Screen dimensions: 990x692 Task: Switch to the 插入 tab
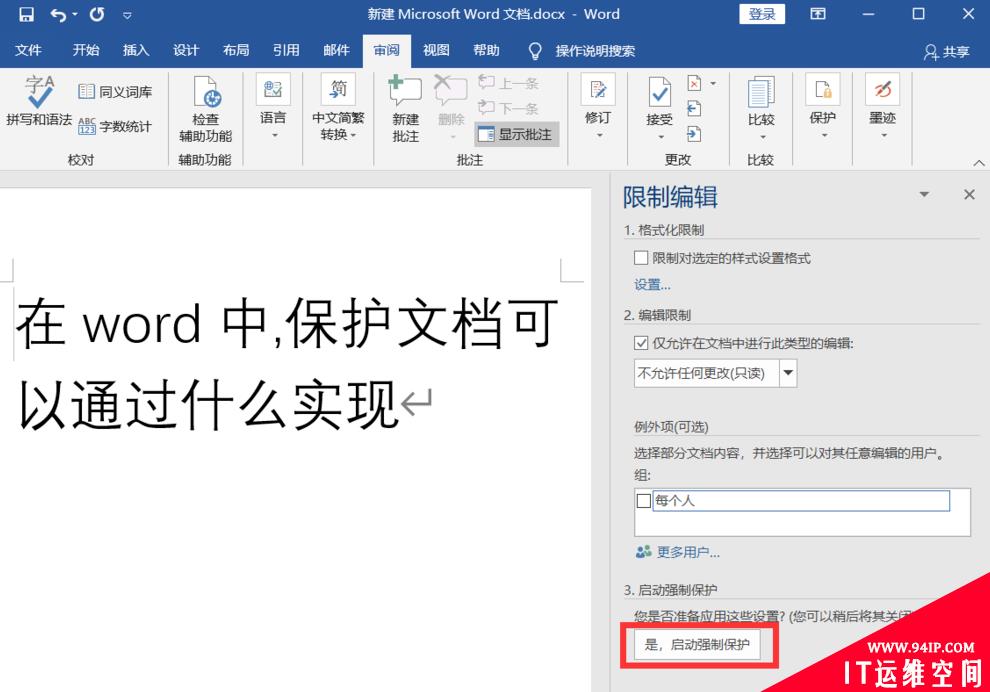click(x=136, y=51)
